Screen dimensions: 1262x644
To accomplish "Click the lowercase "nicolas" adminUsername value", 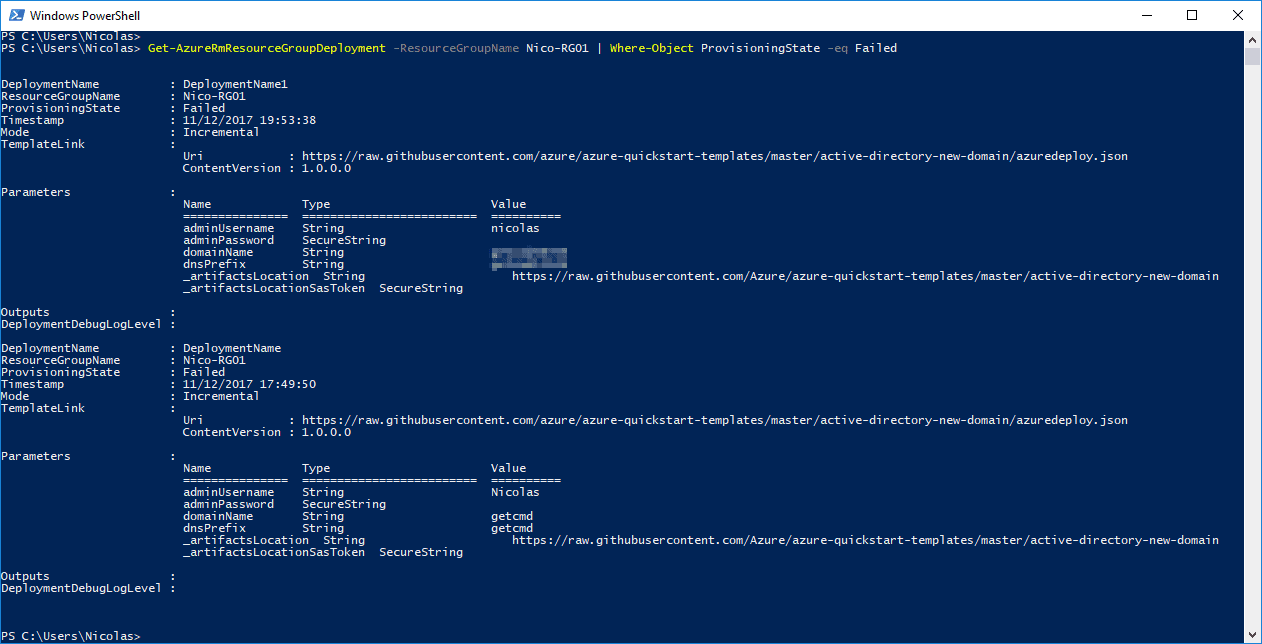I will (515, 228).
